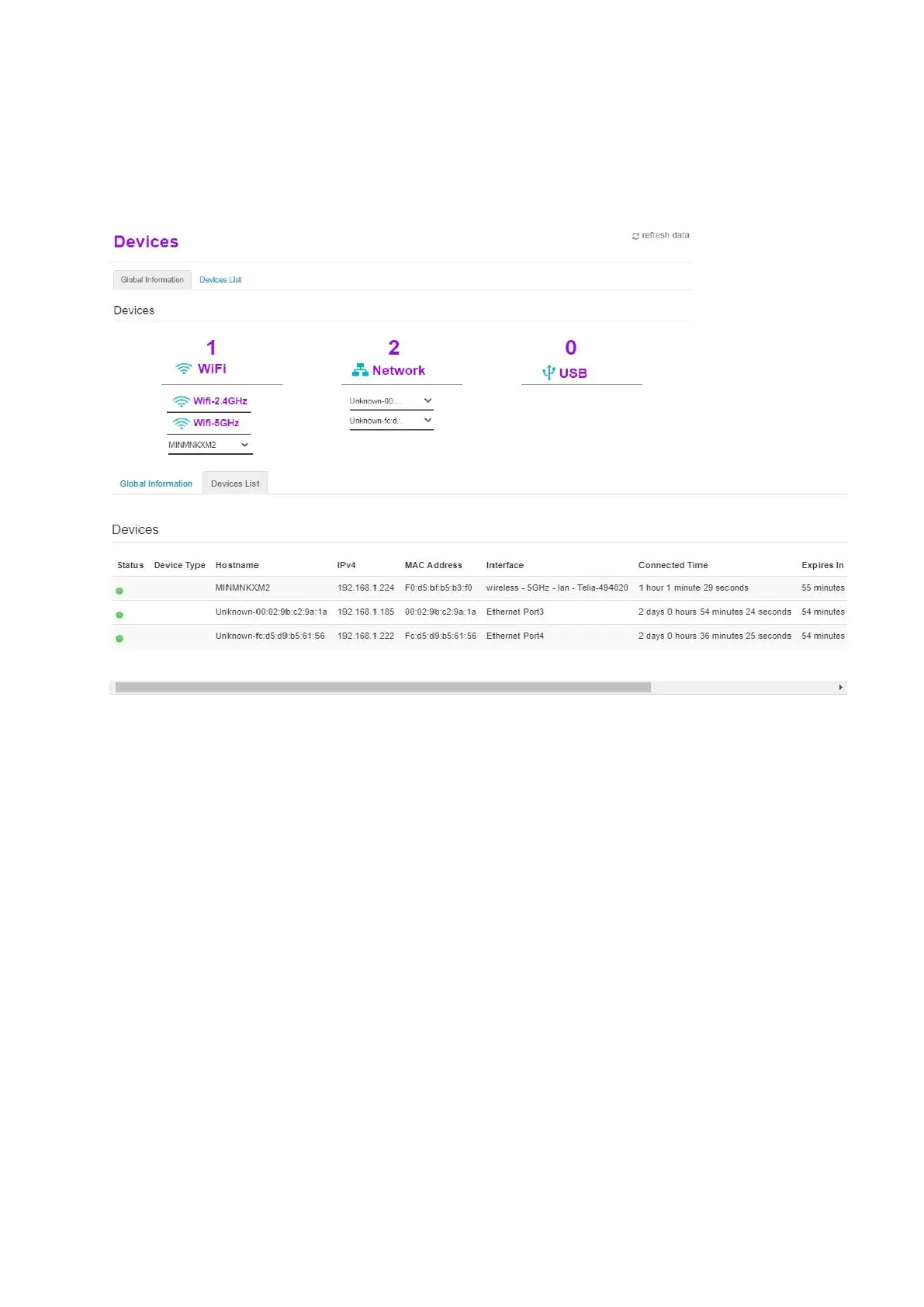Click the Ethernet Port3 interface cell
Viewport: 924px width, 1307px height.
(515, 612)
